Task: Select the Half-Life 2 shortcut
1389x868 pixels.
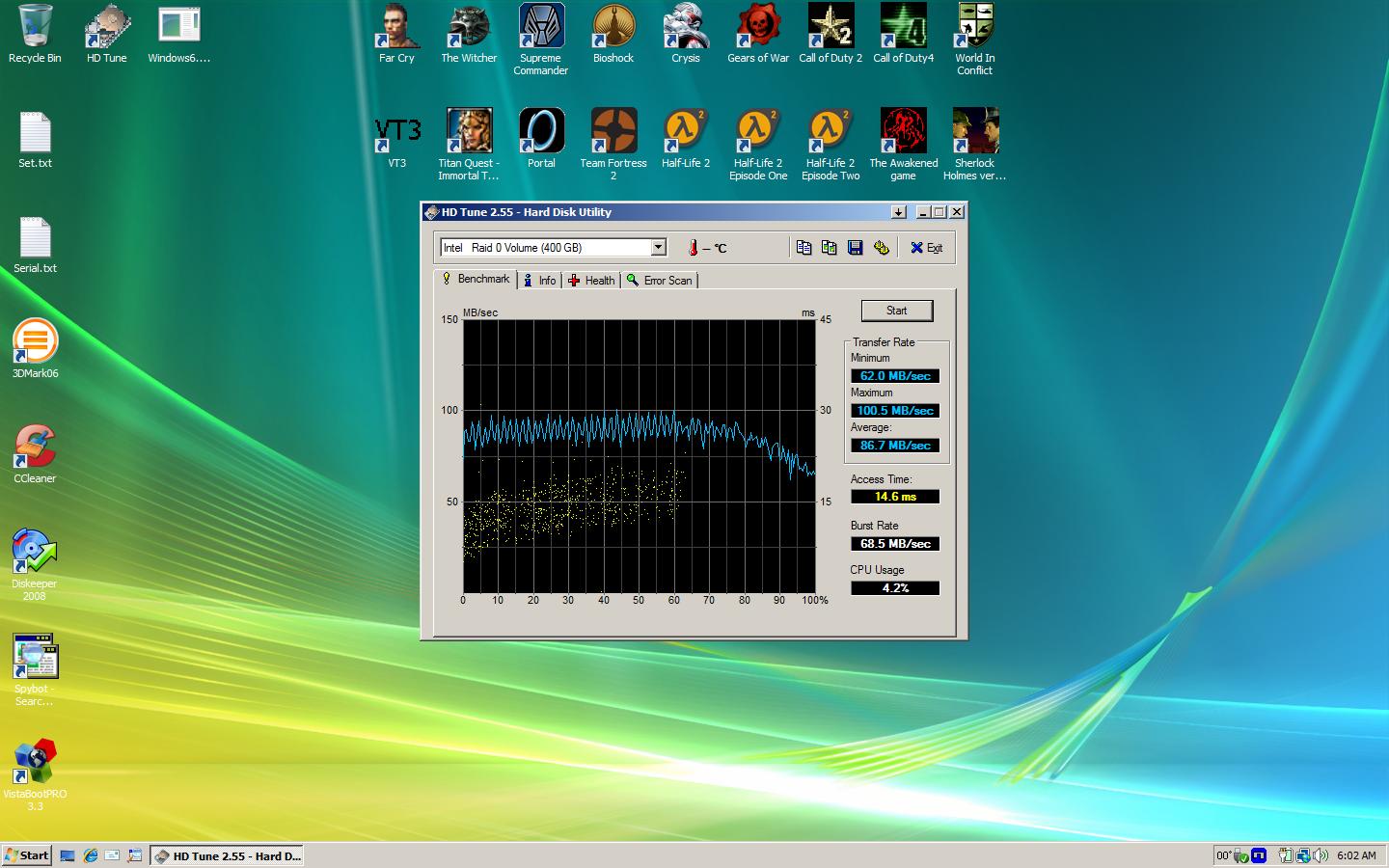Action: (686, 140)
